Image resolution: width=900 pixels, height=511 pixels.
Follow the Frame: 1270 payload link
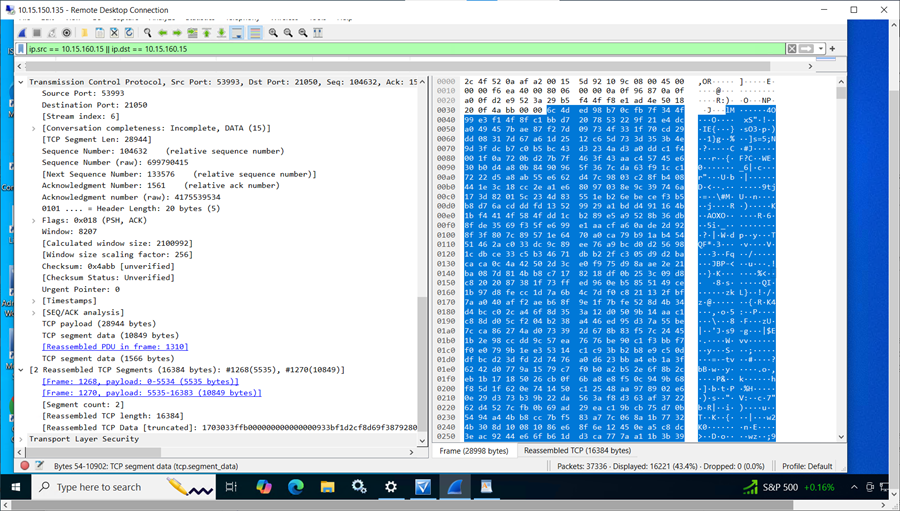(x=152, y=393)
